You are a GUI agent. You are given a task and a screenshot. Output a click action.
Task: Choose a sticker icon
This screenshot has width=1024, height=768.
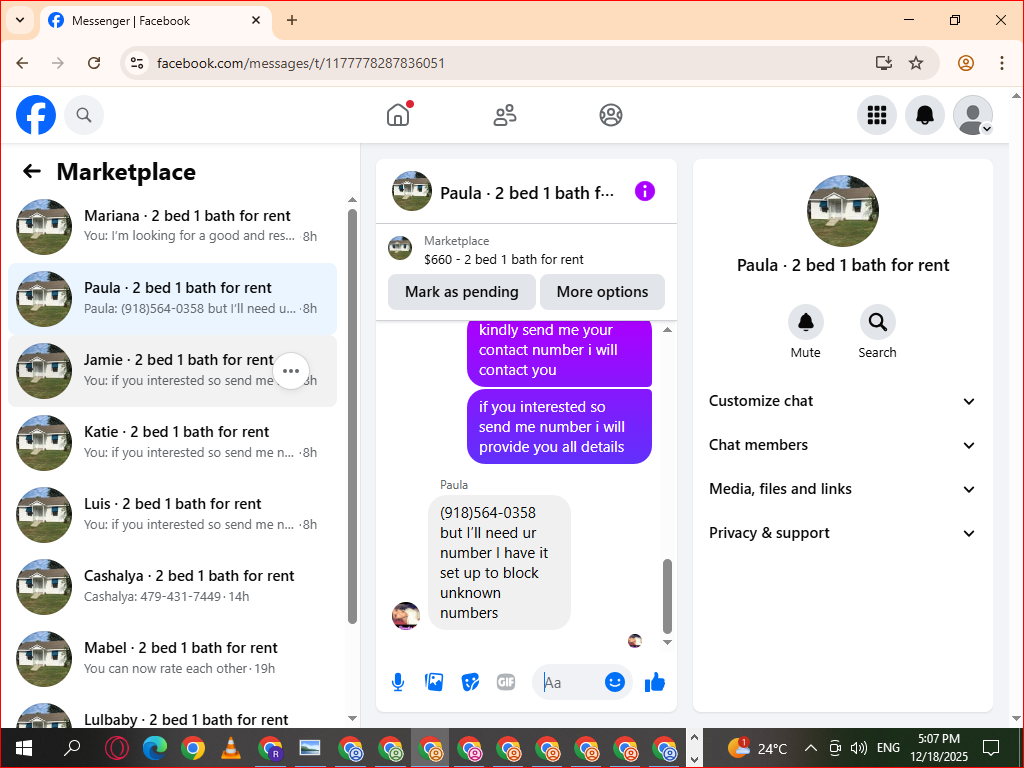(470, 682)
